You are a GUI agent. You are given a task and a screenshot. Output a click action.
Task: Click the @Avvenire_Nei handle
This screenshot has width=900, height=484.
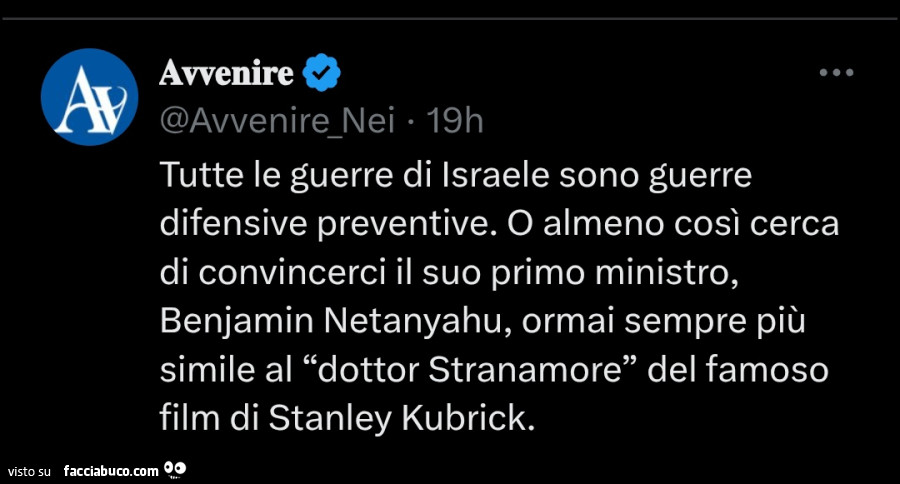click(277, 121)
